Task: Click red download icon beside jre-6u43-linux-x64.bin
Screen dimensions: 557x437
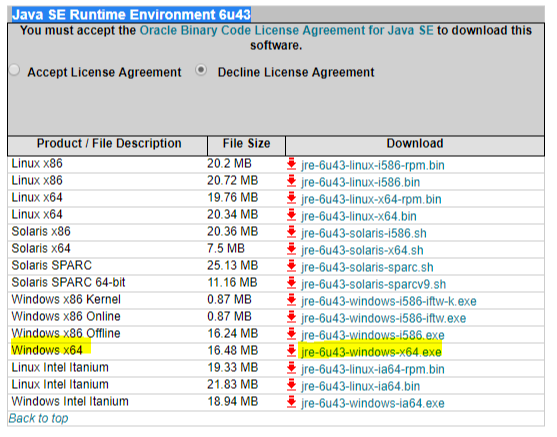Action: click(291, 215)
